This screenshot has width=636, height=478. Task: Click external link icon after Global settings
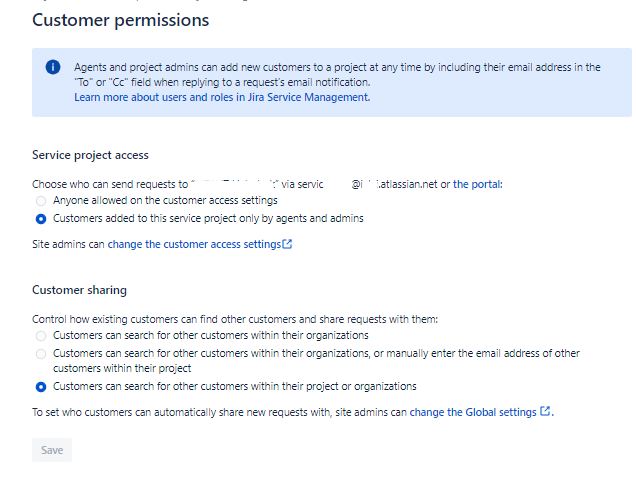(545, 411)
